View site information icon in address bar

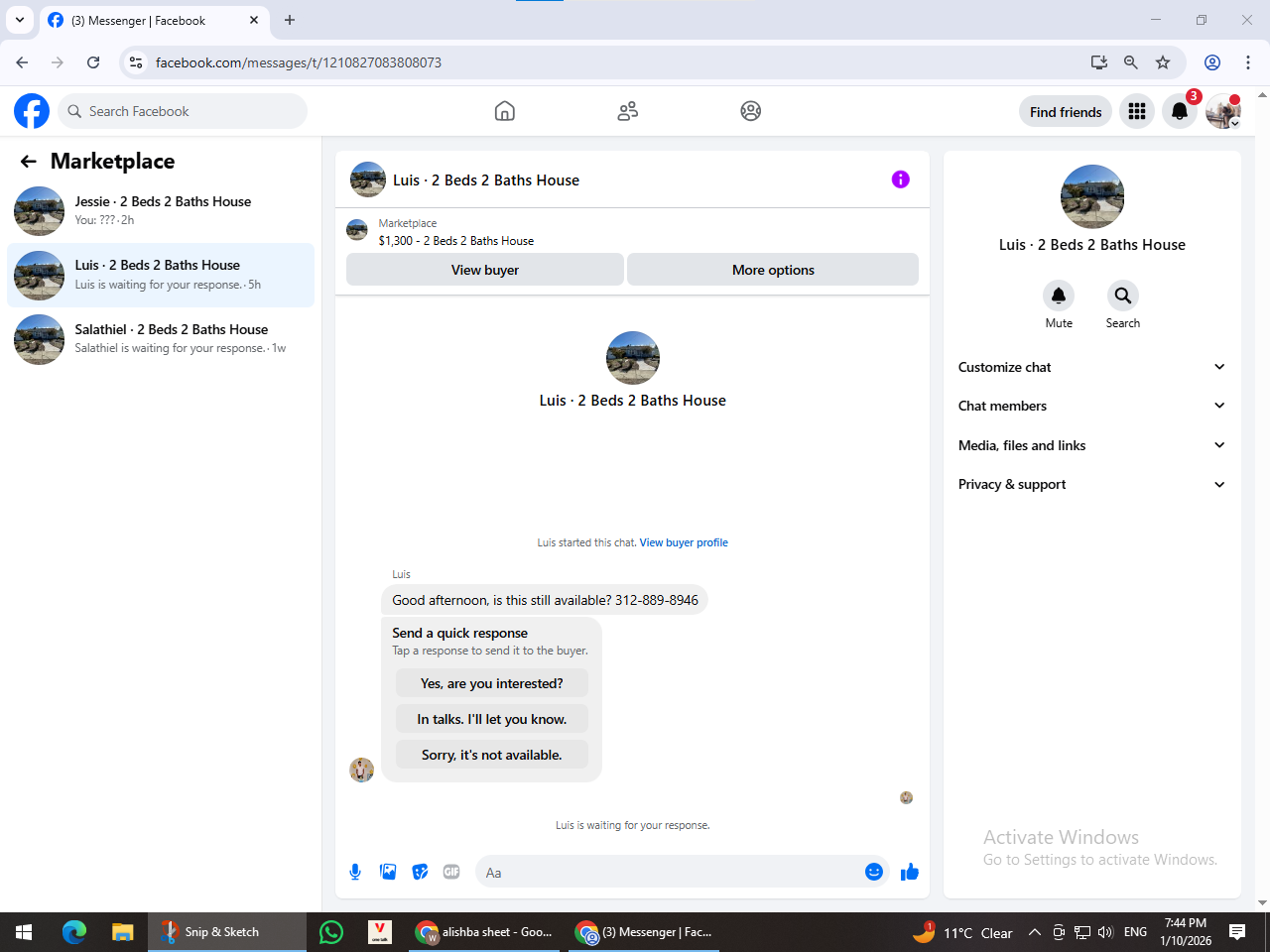pos(137,62)
